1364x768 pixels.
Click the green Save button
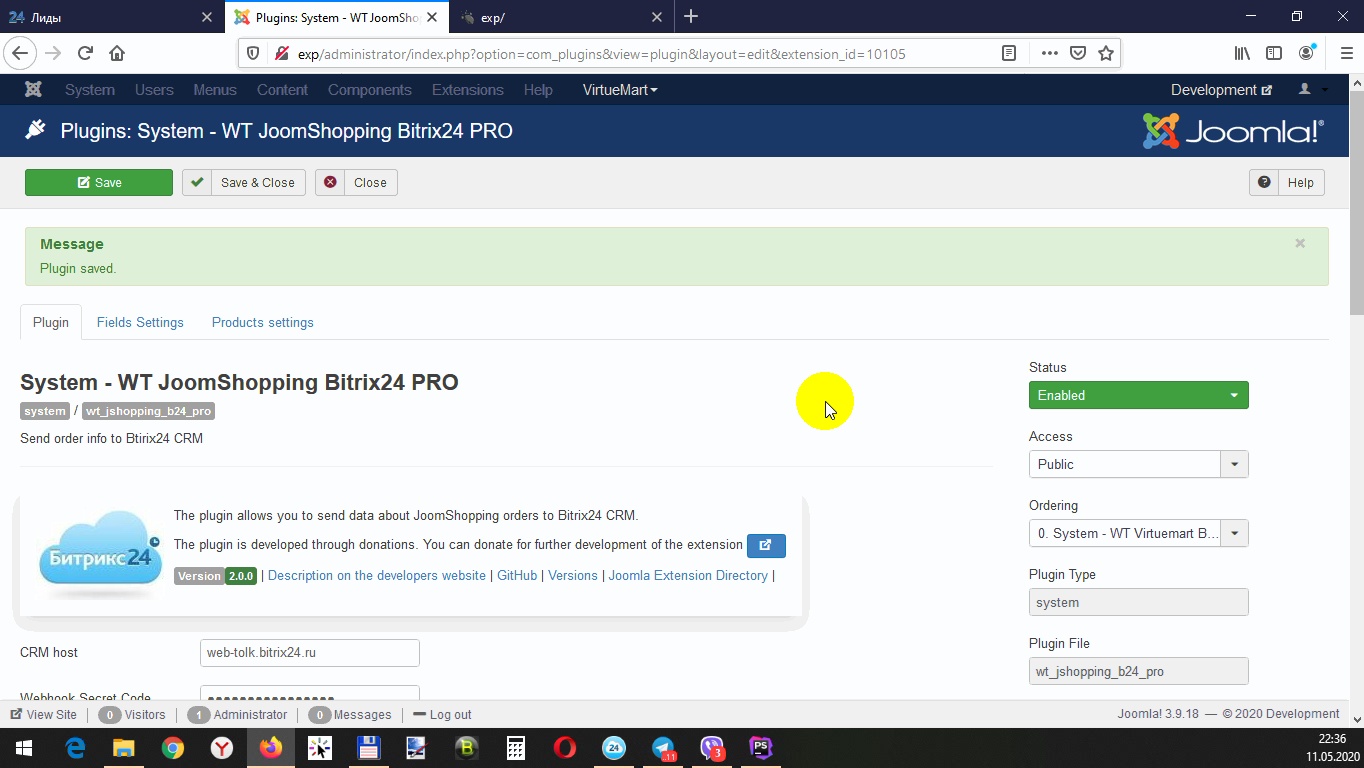(x=99, y=182)
